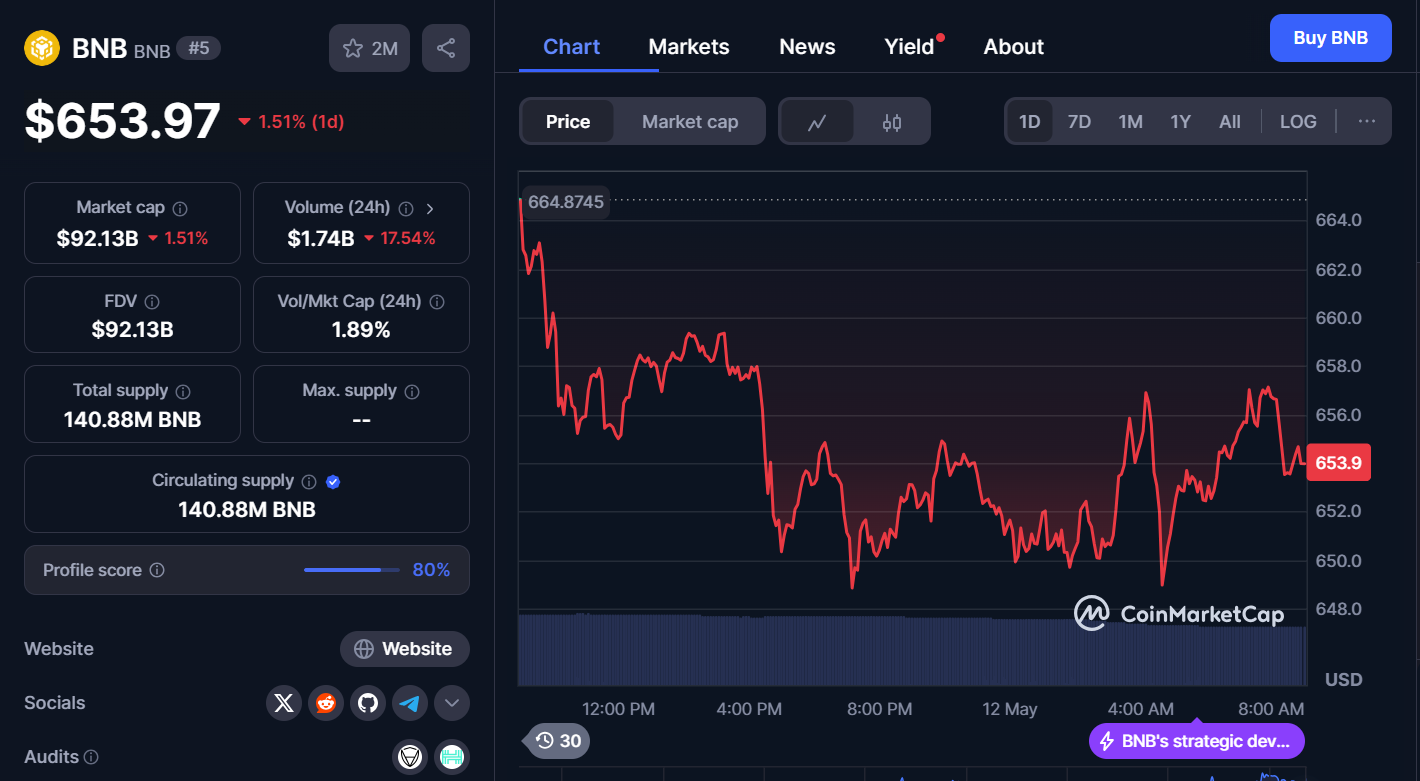Click the verified circulating supply badge
This screenshot has width=1420, height=781.
pos(333,481)
